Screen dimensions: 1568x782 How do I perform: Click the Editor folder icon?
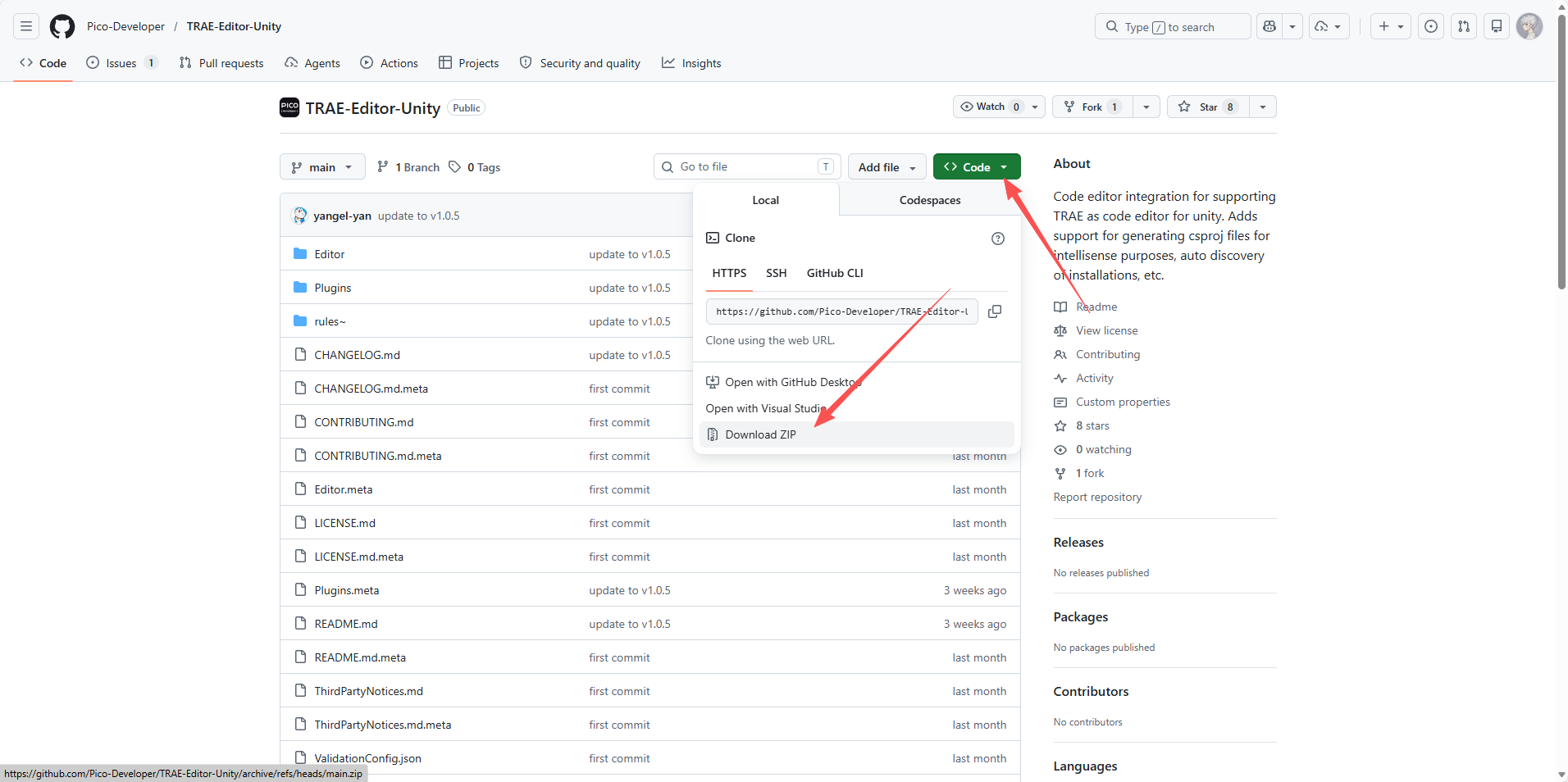coord(300,254)
